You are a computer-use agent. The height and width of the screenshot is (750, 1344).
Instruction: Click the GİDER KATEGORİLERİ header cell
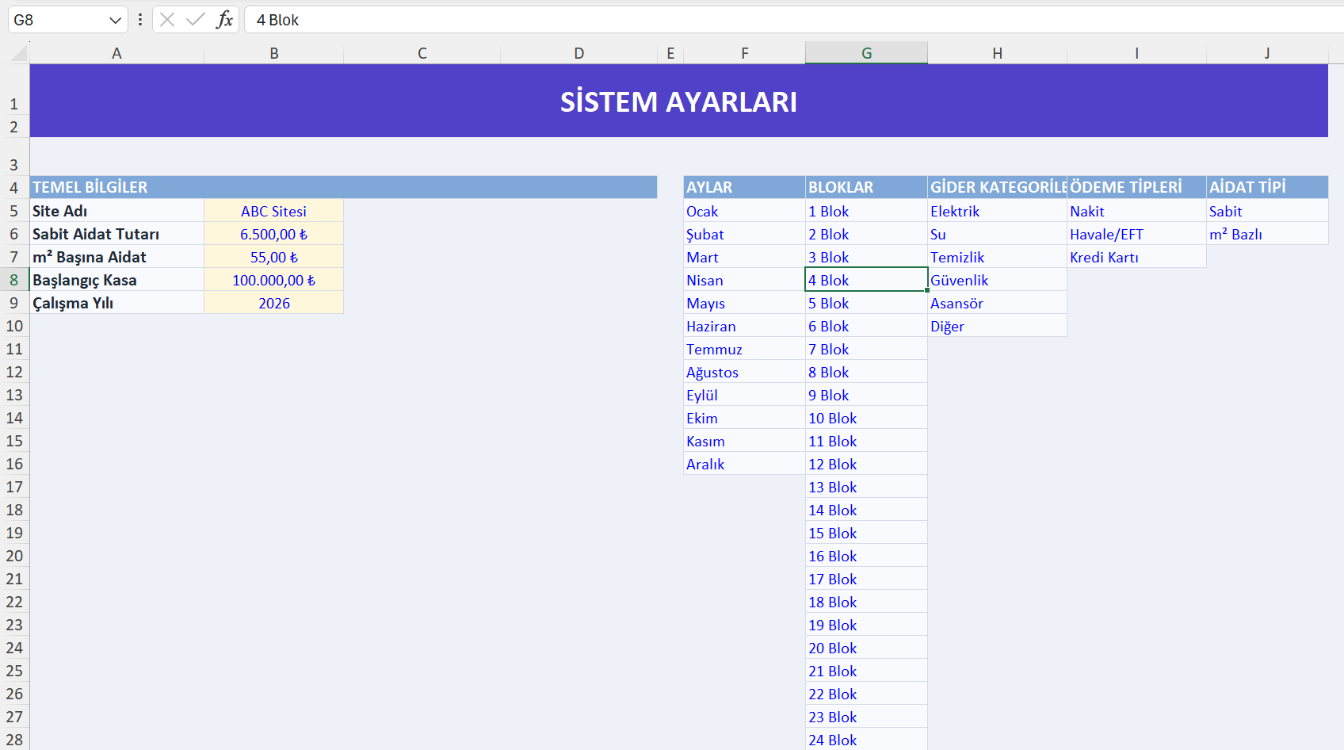coord(998,187)
